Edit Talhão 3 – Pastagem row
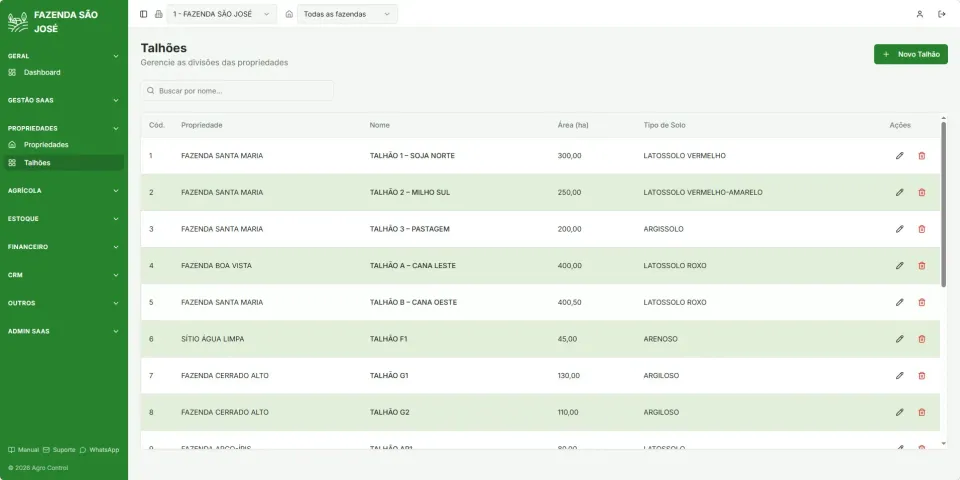The height and width of the screenshot is (480, 960). [x=899, y=229]
